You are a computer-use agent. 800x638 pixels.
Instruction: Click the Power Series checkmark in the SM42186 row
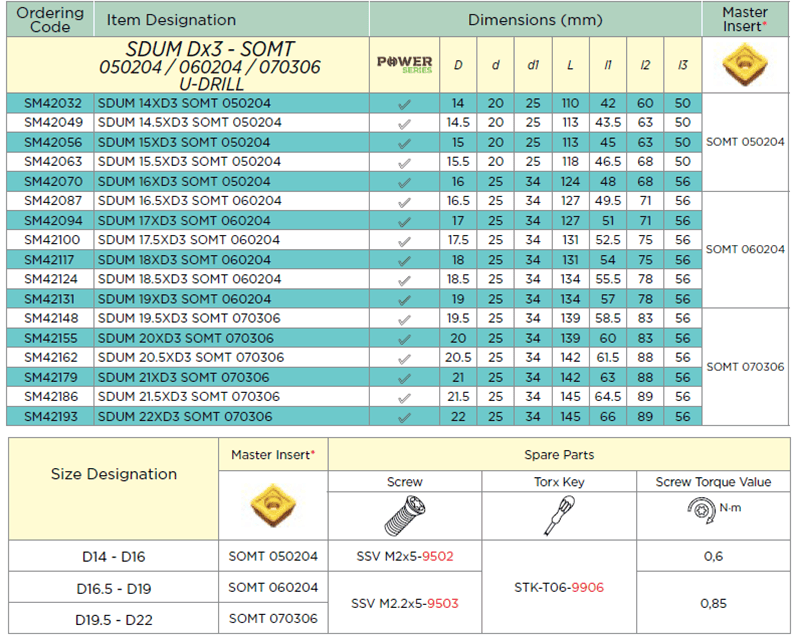[404, 398]
